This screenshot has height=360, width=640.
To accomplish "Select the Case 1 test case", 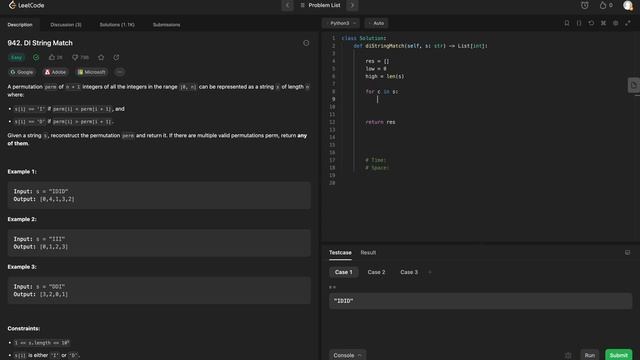I will (343, 272).
